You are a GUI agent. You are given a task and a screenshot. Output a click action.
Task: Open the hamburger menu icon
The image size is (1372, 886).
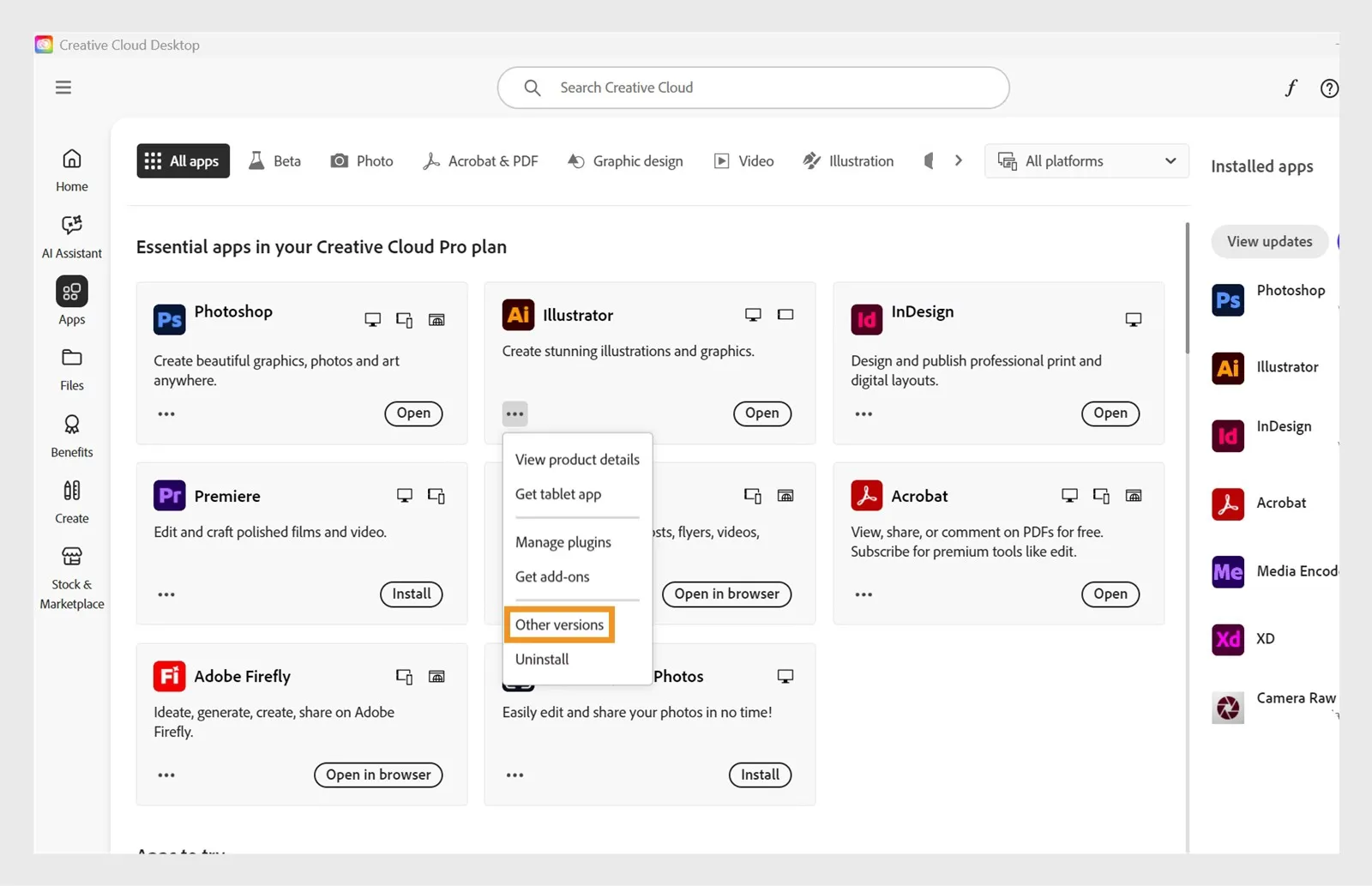click(x=63, y=87)
